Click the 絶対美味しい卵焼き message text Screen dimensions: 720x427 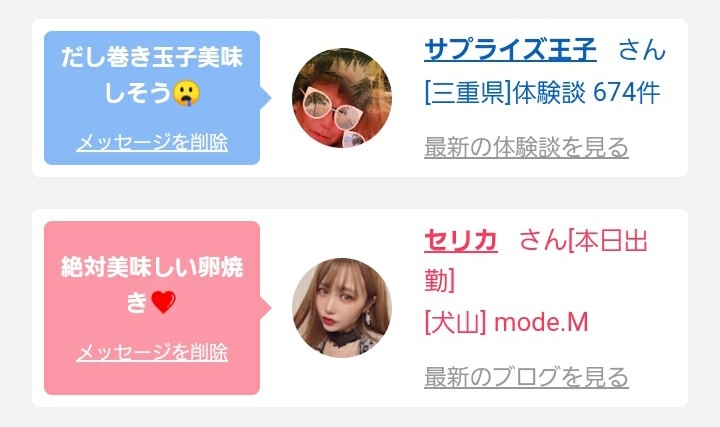[152, 285]
